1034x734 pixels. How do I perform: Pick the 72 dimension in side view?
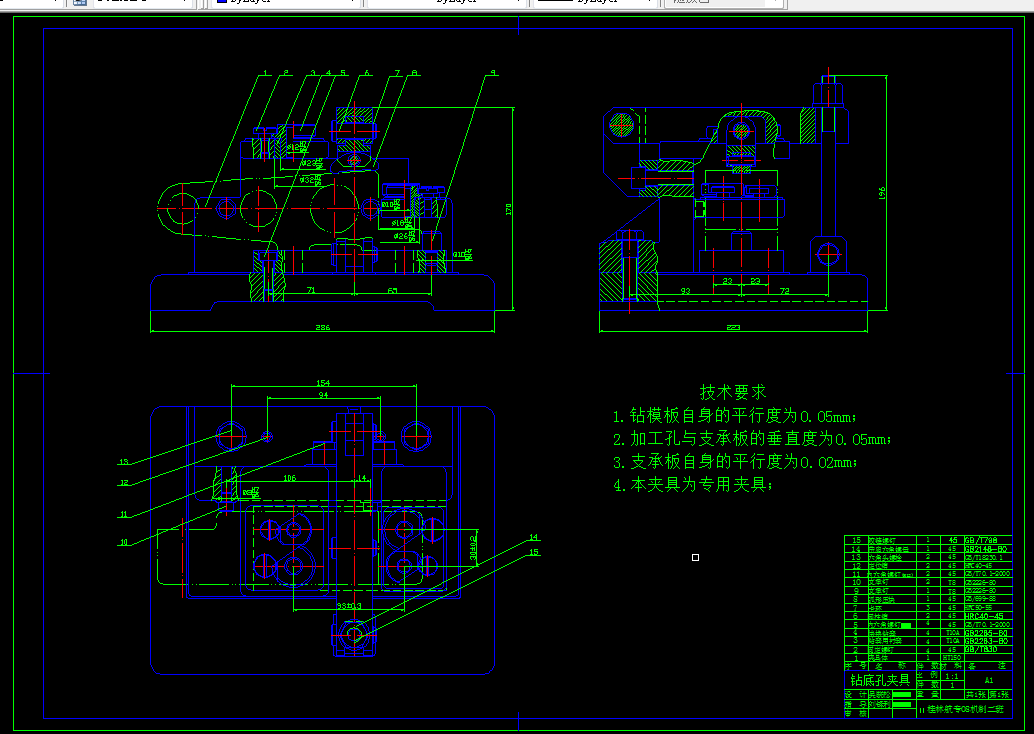coord(785,290)
